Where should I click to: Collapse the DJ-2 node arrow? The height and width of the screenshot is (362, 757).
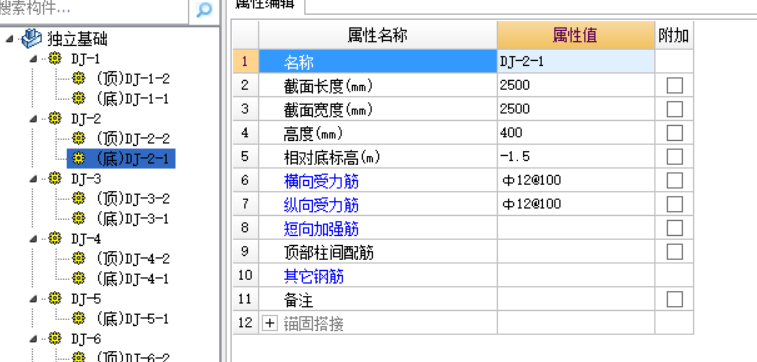33,119
